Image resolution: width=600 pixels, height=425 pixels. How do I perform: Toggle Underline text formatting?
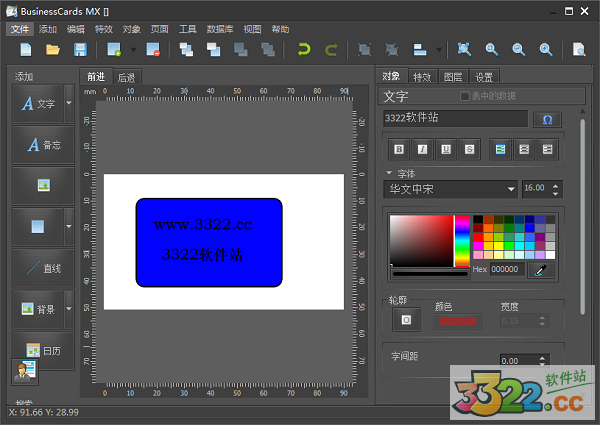click(446, 149)
